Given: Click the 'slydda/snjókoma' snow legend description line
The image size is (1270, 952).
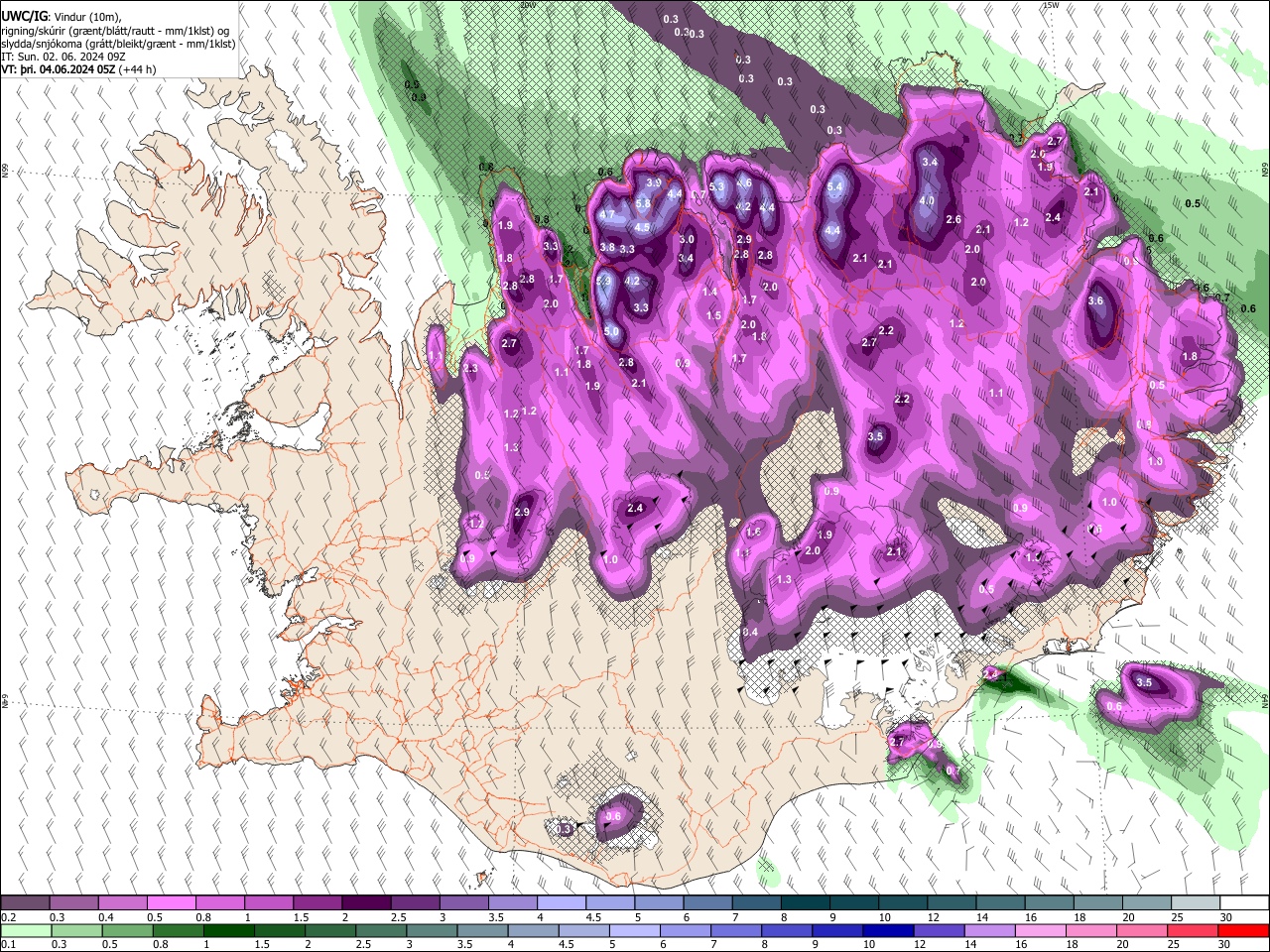Looking at the screenshot, I should point(118,44).
